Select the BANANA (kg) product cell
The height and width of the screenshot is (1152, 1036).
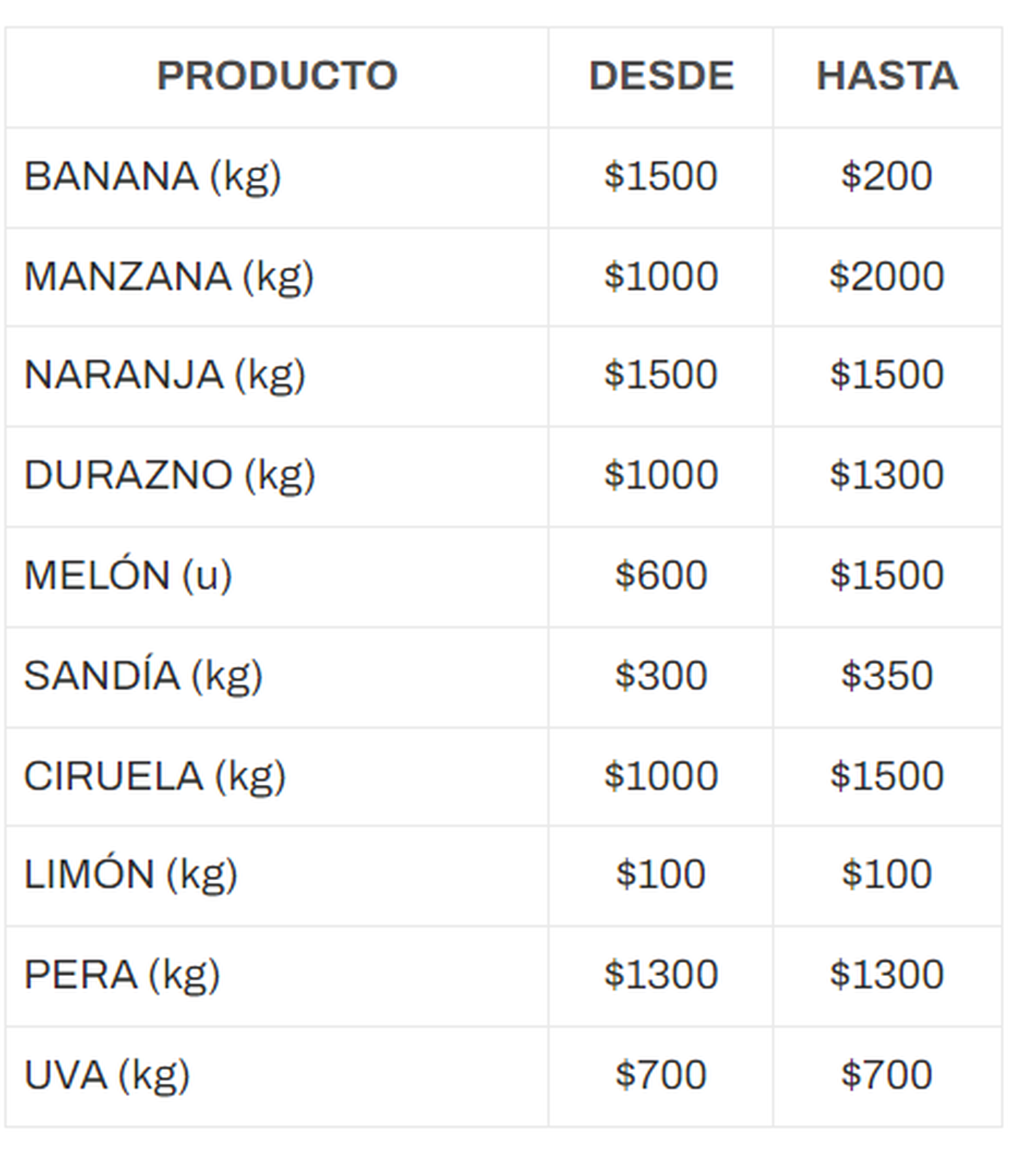point(153,177)
